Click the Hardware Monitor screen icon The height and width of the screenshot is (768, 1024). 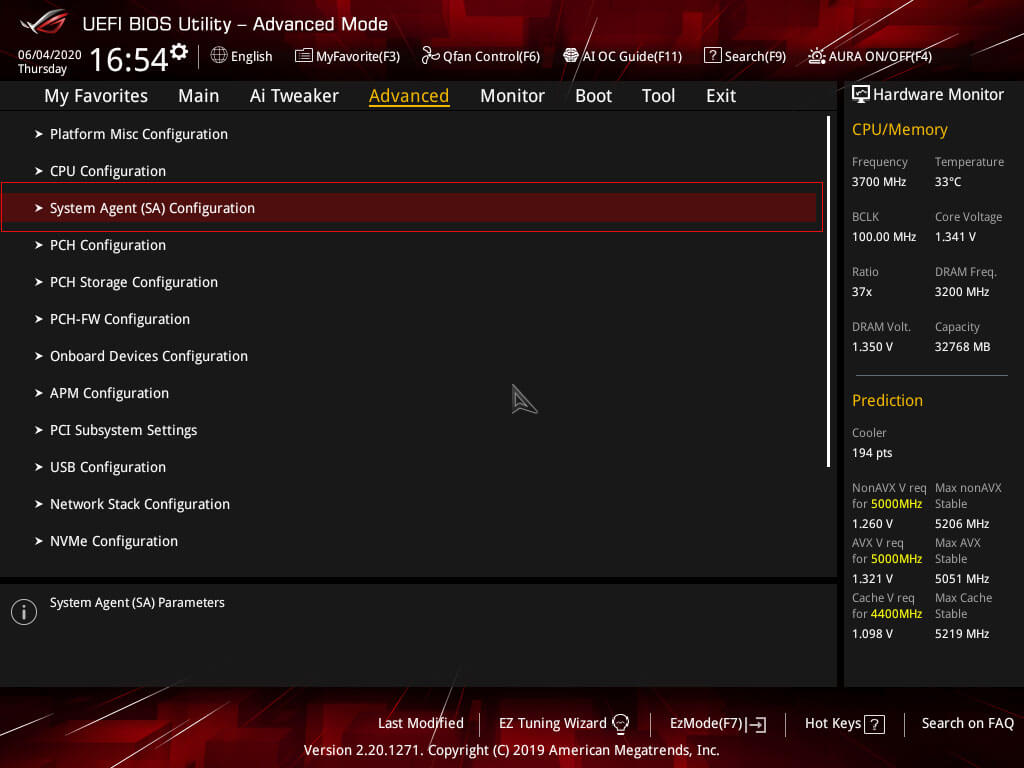(x=860, y=94)
